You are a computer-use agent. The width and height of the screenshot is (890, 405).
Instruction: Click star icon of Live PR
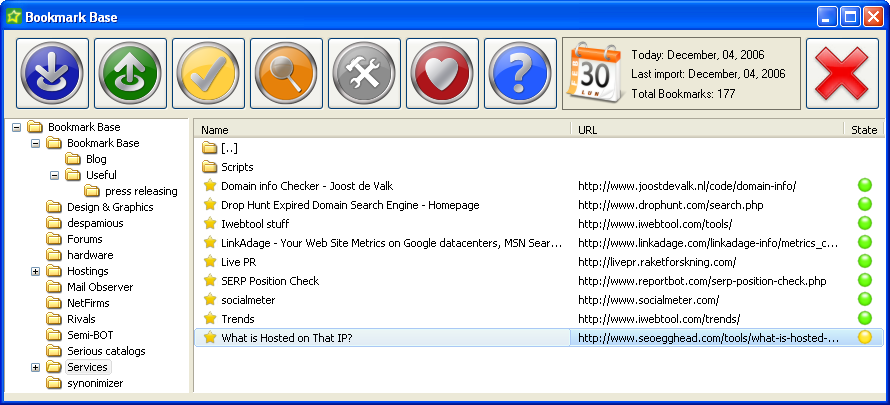210,261
